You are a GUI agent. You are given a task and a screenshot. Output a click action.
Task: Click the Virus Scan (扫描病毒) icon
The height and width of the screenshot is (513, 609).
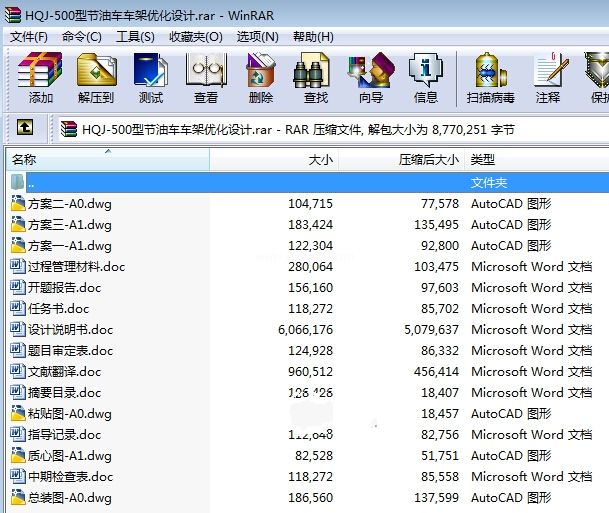[490, 70]
